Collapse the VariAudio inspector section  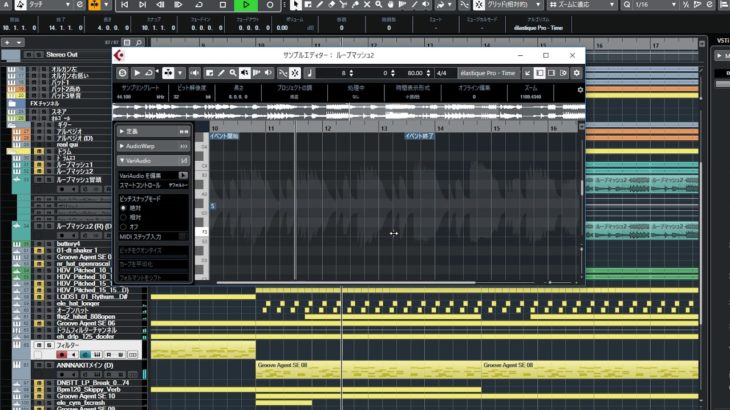[x=153, y=161]
